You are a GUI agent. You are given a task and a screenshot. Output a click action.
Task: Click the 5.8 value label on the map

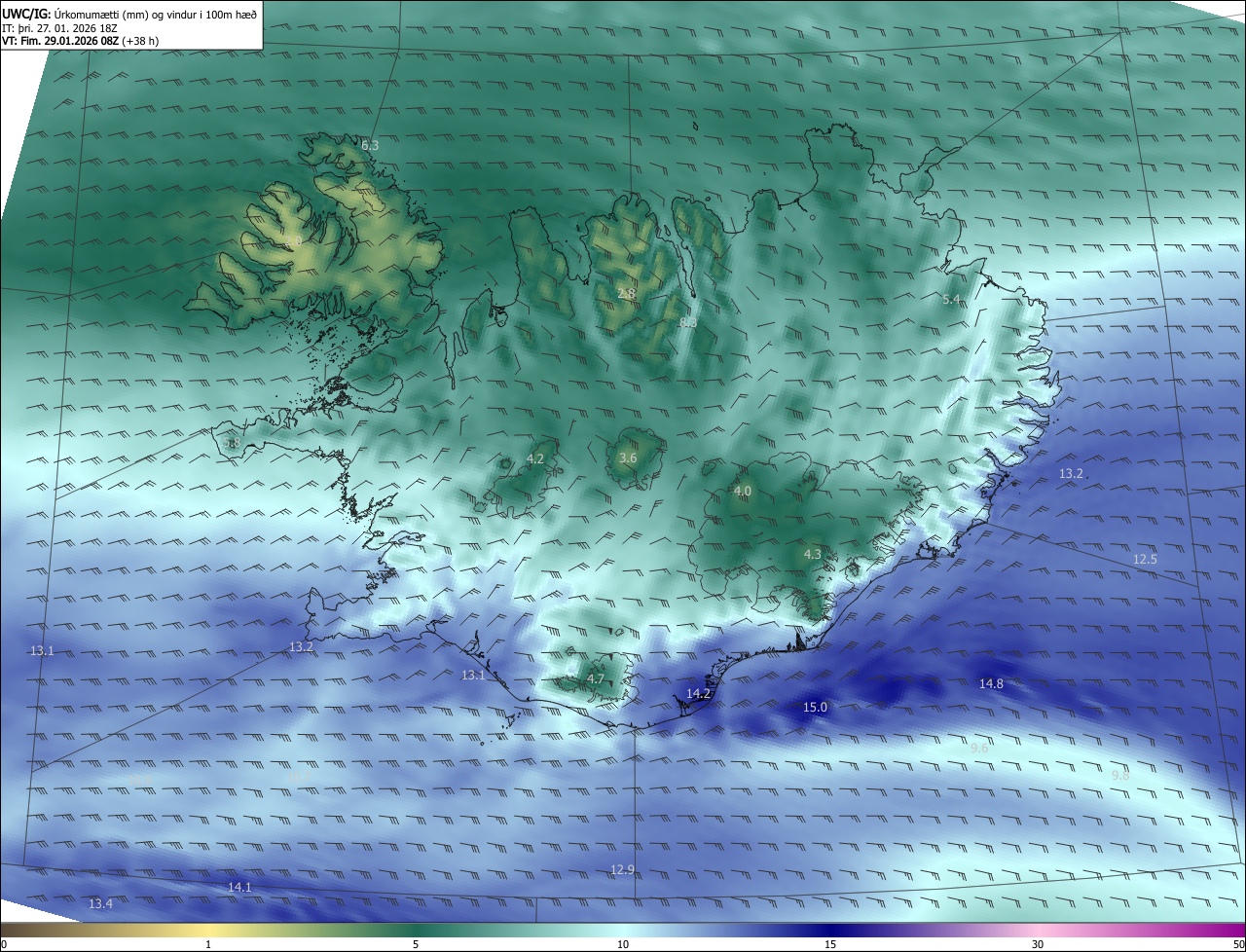click(232, 443)
